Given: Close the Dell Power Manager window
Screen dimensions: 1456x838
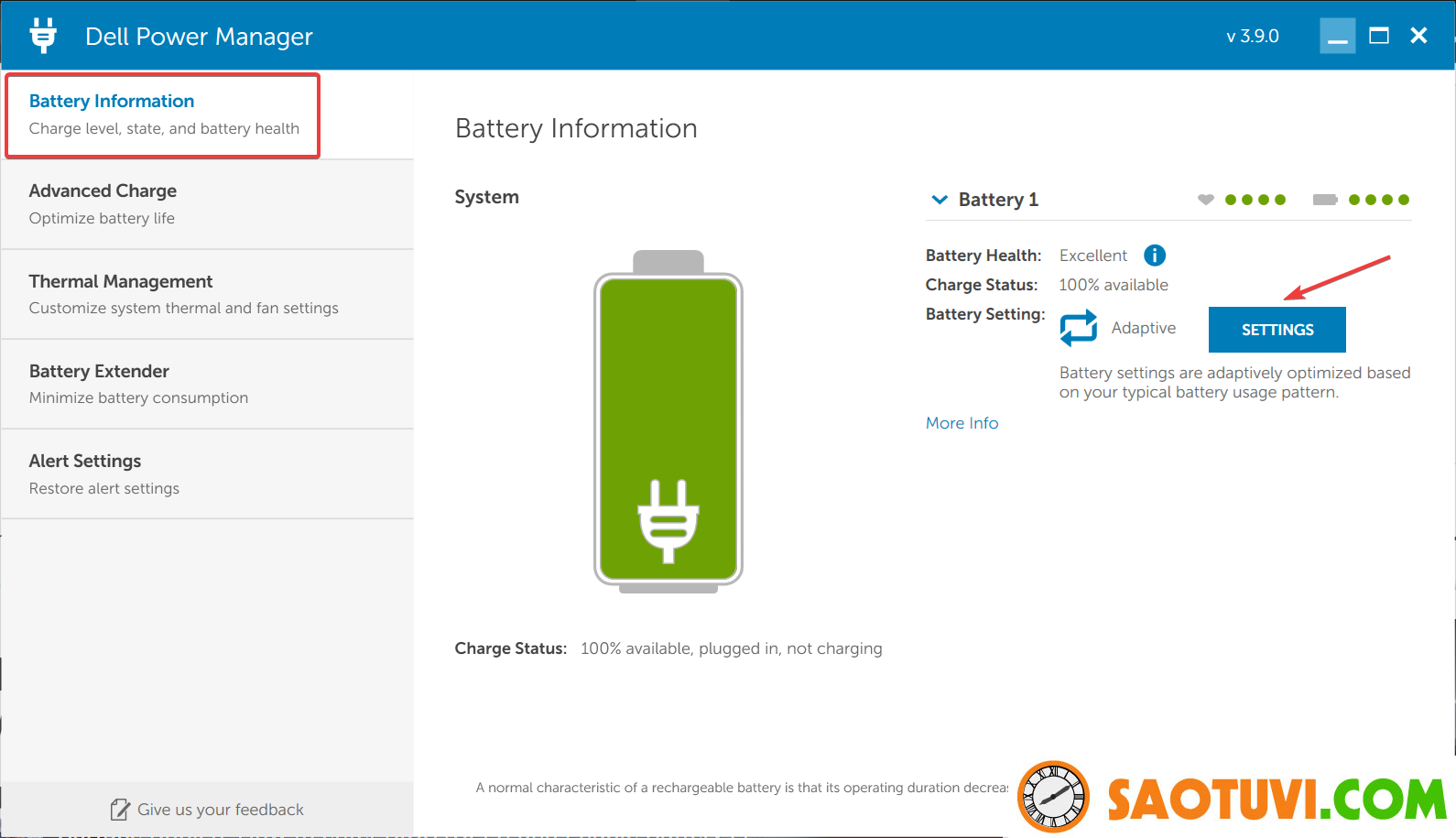Looking at the screenshot, I should click(x=1418, y=36).
